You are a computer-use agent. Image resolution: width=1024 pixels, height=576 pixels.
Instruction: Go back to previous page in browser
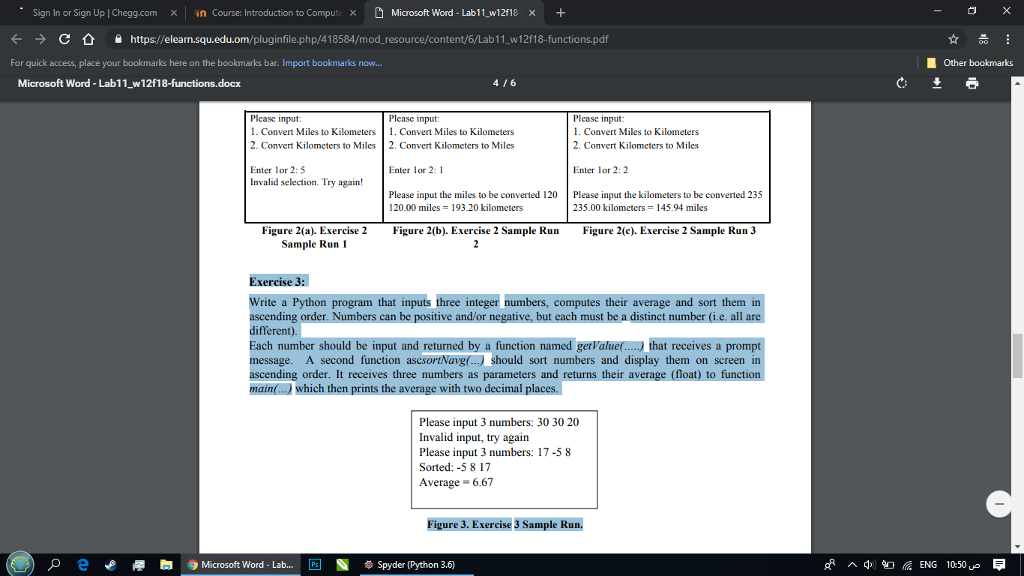(x=16, y=39)
